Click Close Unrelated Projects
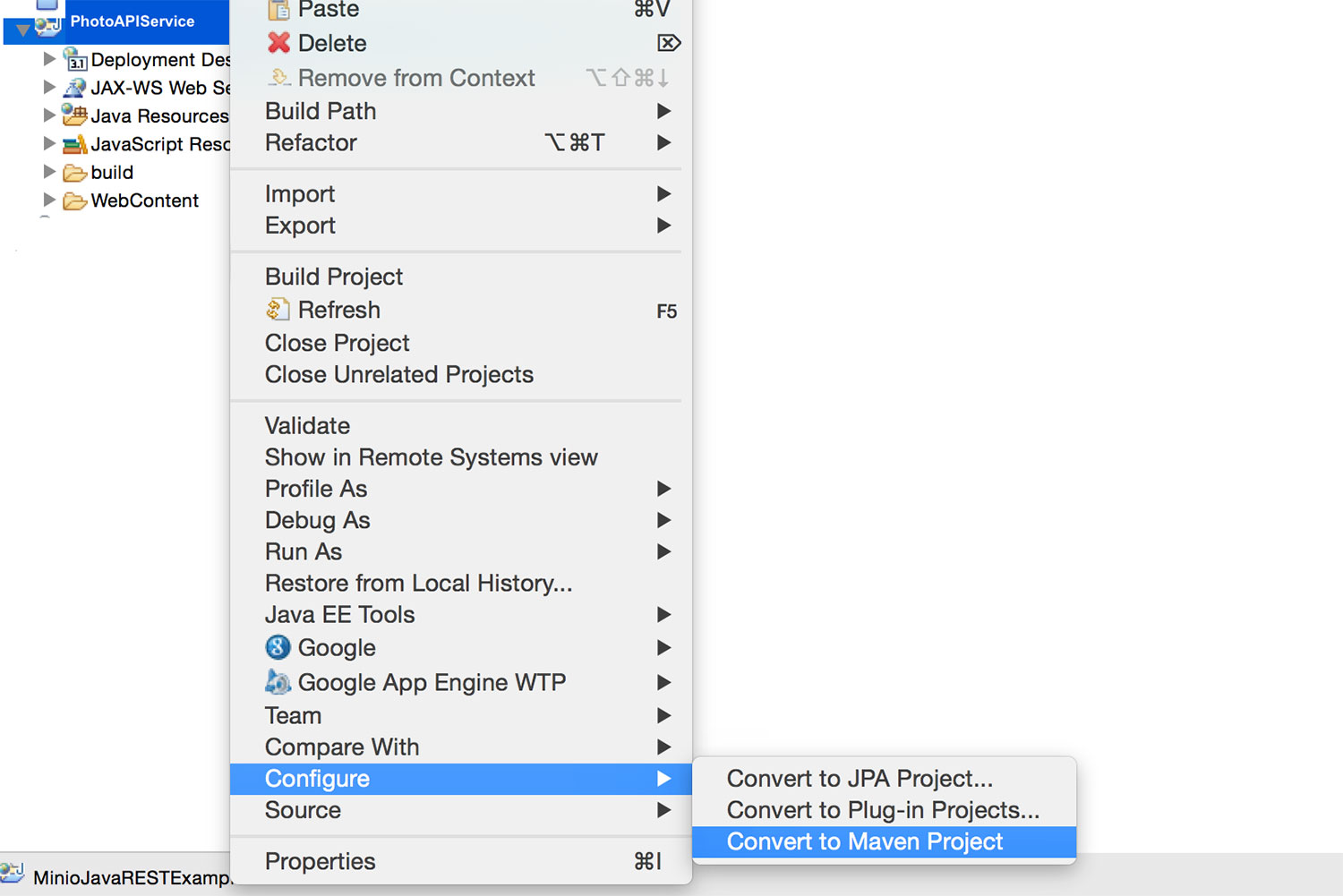Image resolution: width=1343 pixels, height=896 pixels. 398,374
